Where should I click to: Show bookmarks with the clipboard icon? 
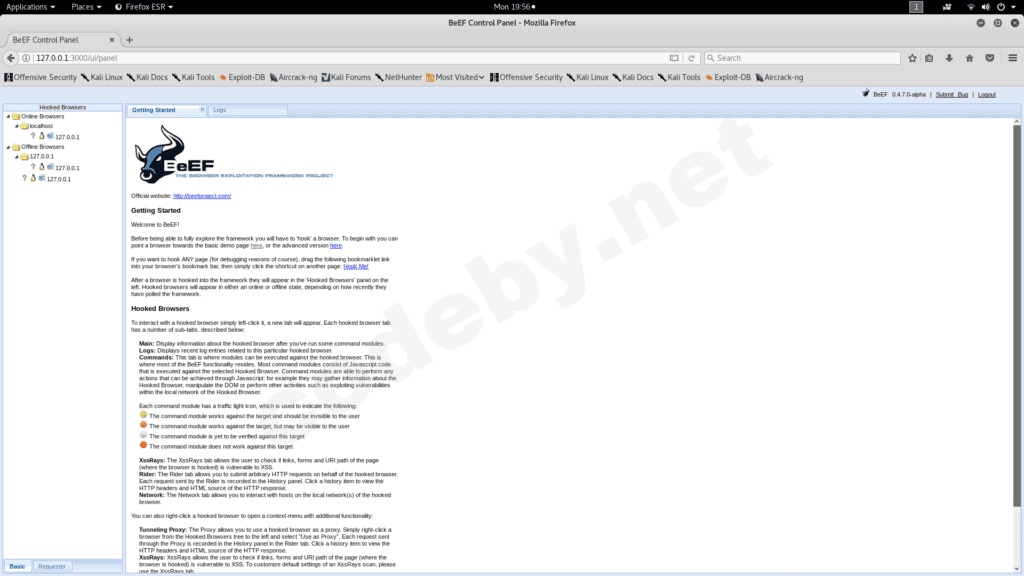tap(929, 58)
